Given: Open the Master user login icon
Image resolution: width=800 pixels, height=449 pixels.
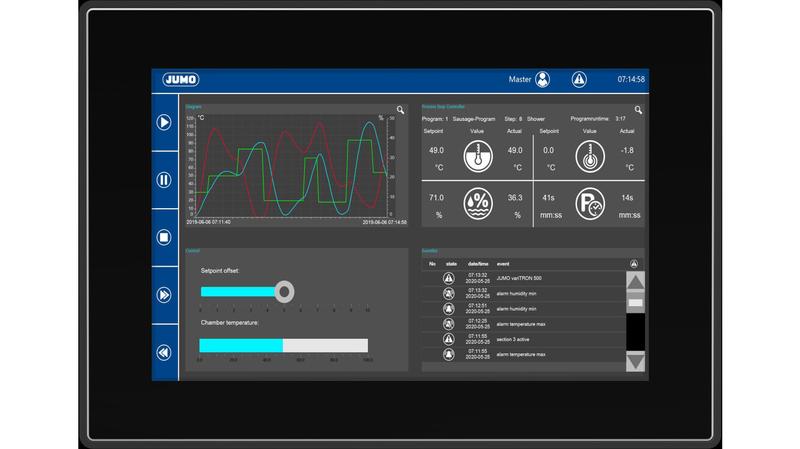Looking at the screenshot, I should [543, 79].
